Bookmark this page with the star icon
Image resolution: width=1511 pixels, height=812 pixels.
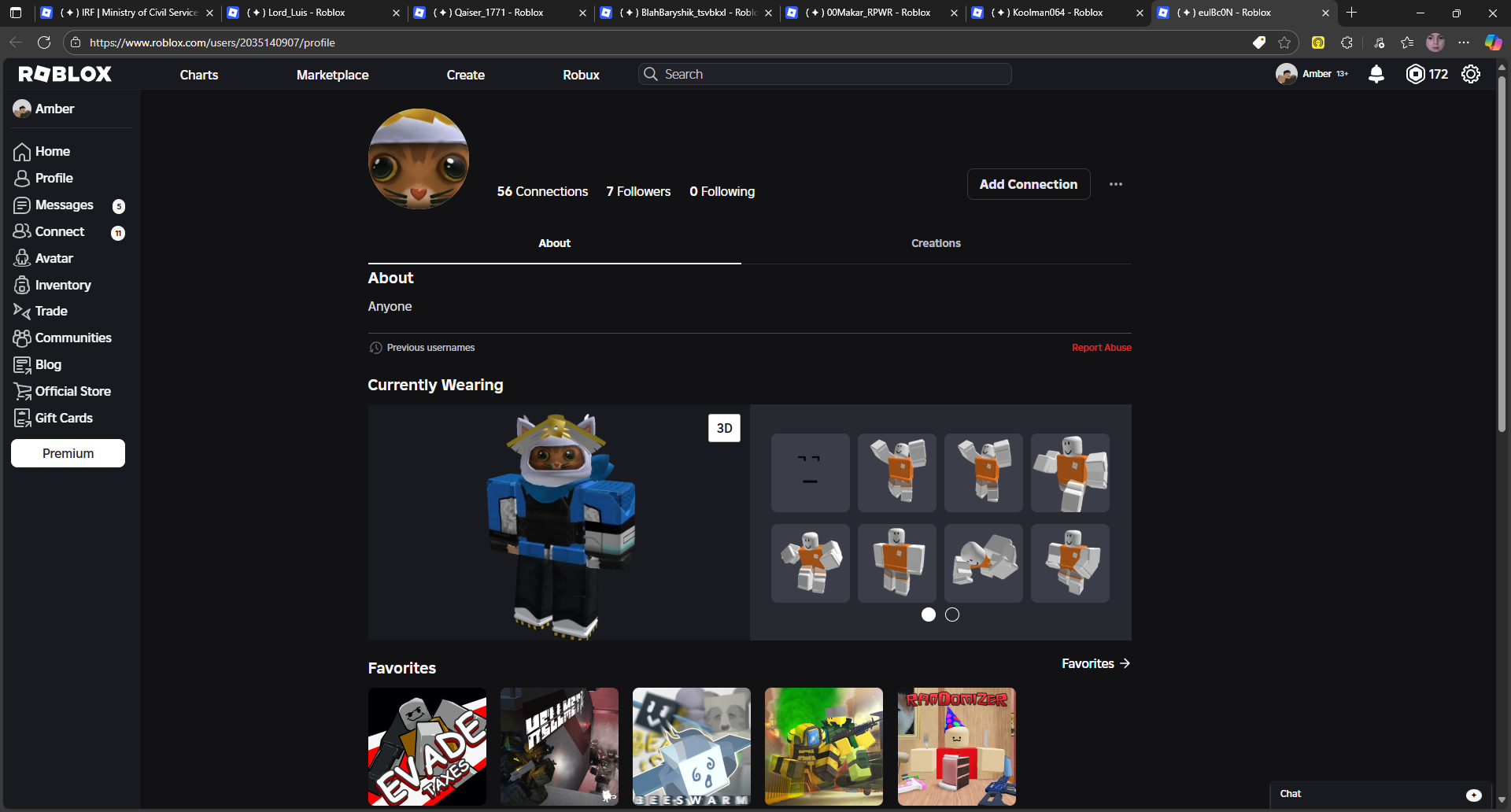(x=1284, y=42)
